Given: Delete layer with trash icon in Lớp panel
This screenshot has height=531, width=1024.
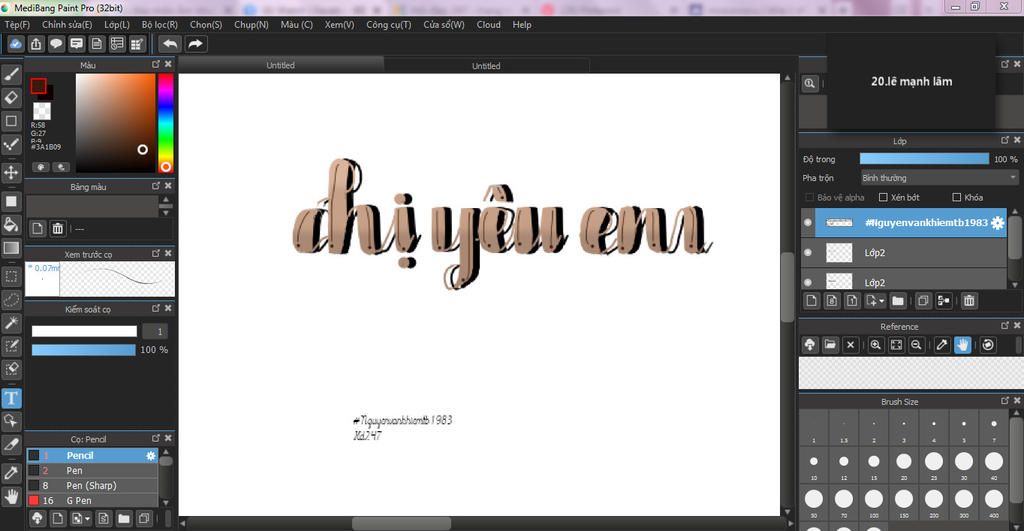Looking at the screenshot, I should [969, 300].
